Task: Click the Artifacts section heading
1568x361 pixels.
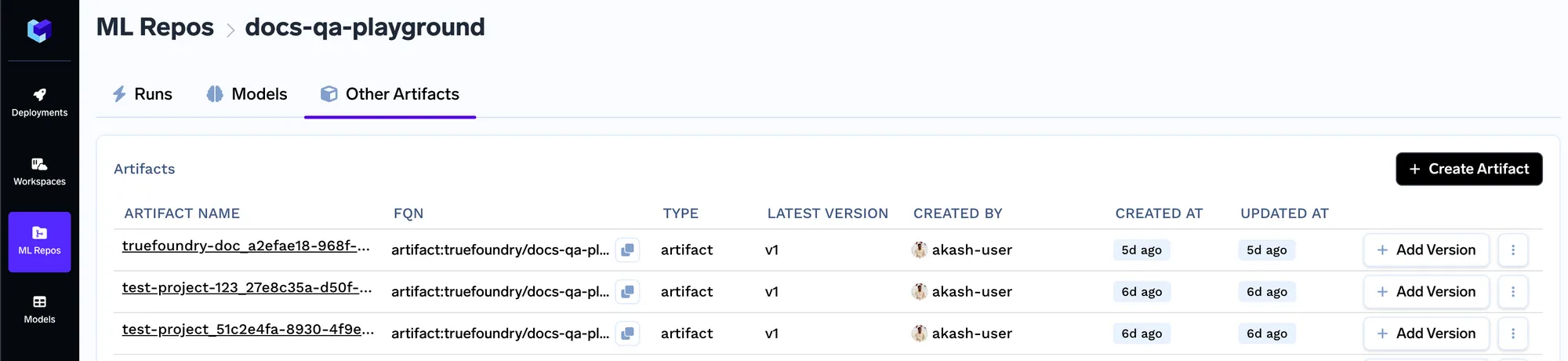Action: click(144, 169)
